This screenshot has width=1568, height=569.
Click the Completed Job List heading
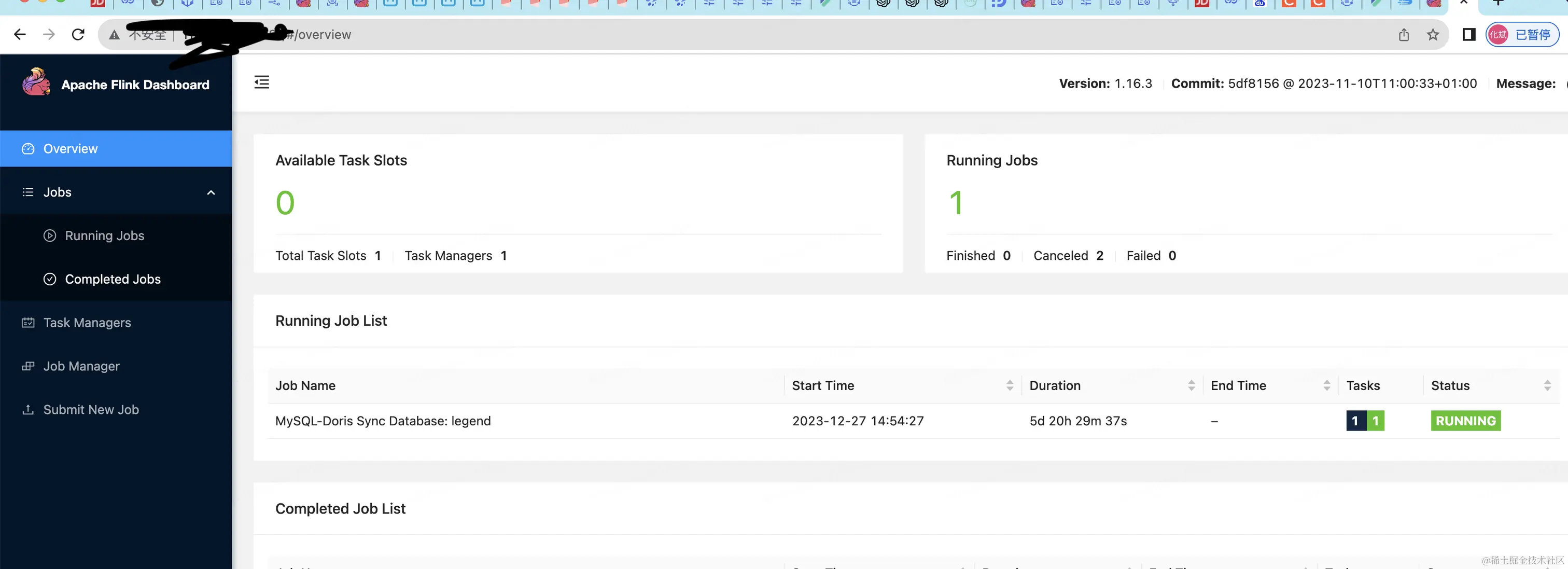tap(340, 509)
